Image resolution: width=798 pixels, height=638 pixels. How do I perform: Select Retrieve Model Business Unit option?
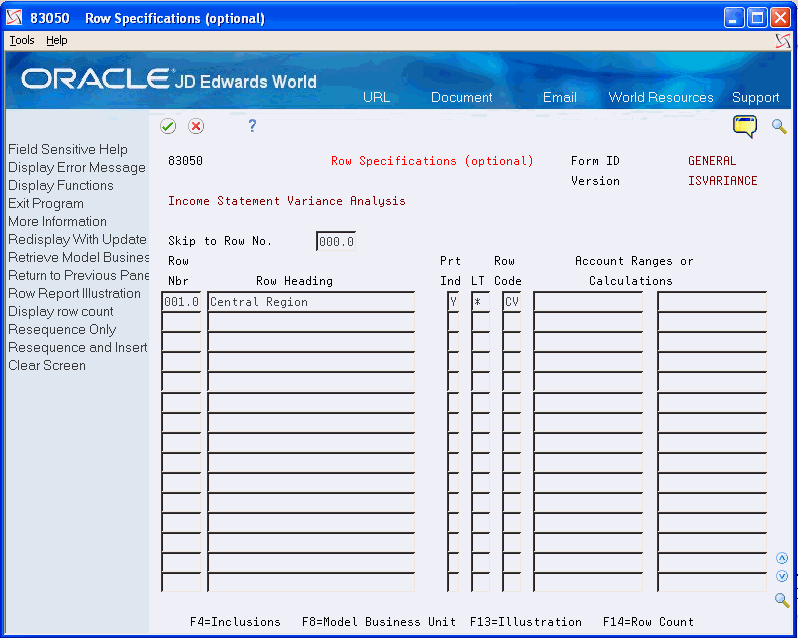coord(78,257)
